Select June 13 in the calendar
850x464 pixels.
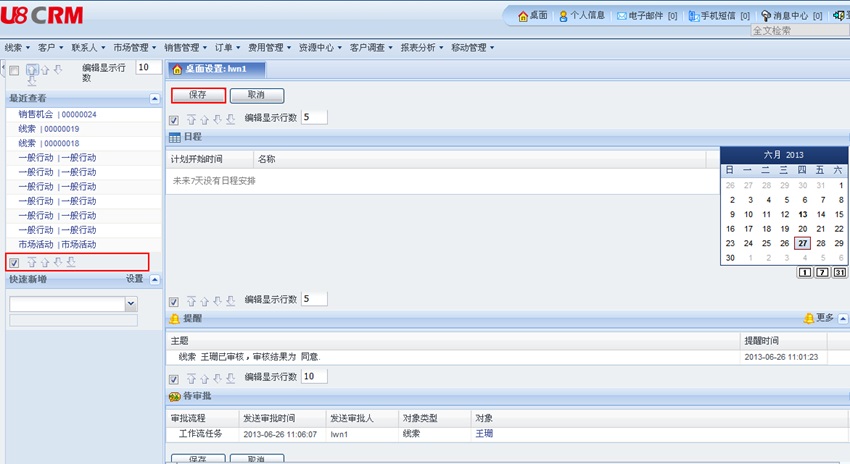(x=803, y=214)
